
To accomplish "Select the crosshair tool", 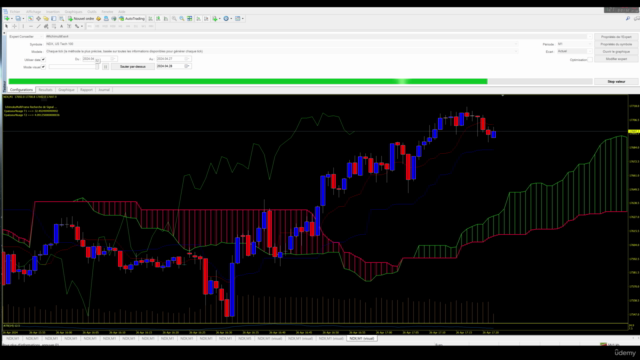I will click(14, 26).
